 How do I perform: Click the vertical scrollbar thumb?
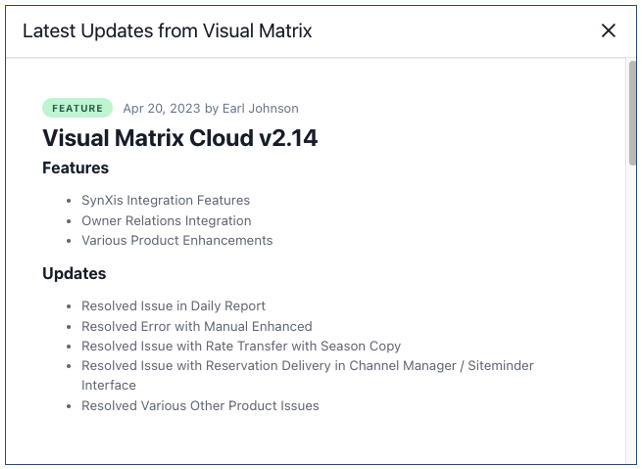click(x=632, y=110)
